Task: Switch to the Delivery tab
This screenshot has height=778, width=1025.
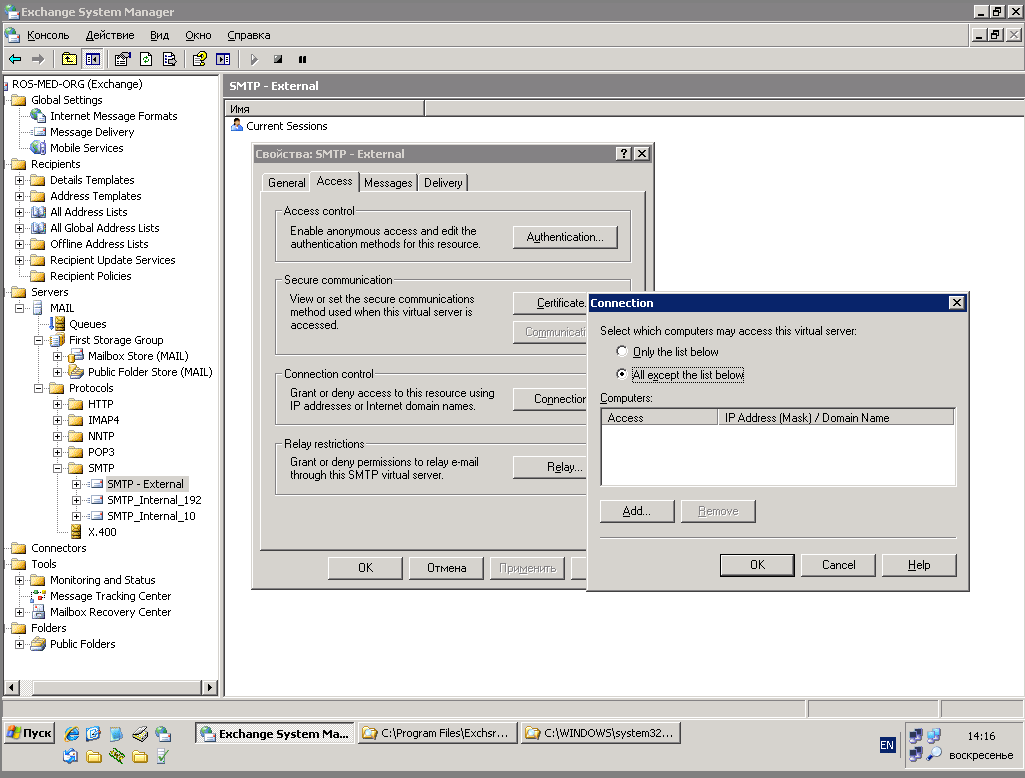Action: (443, 183)
